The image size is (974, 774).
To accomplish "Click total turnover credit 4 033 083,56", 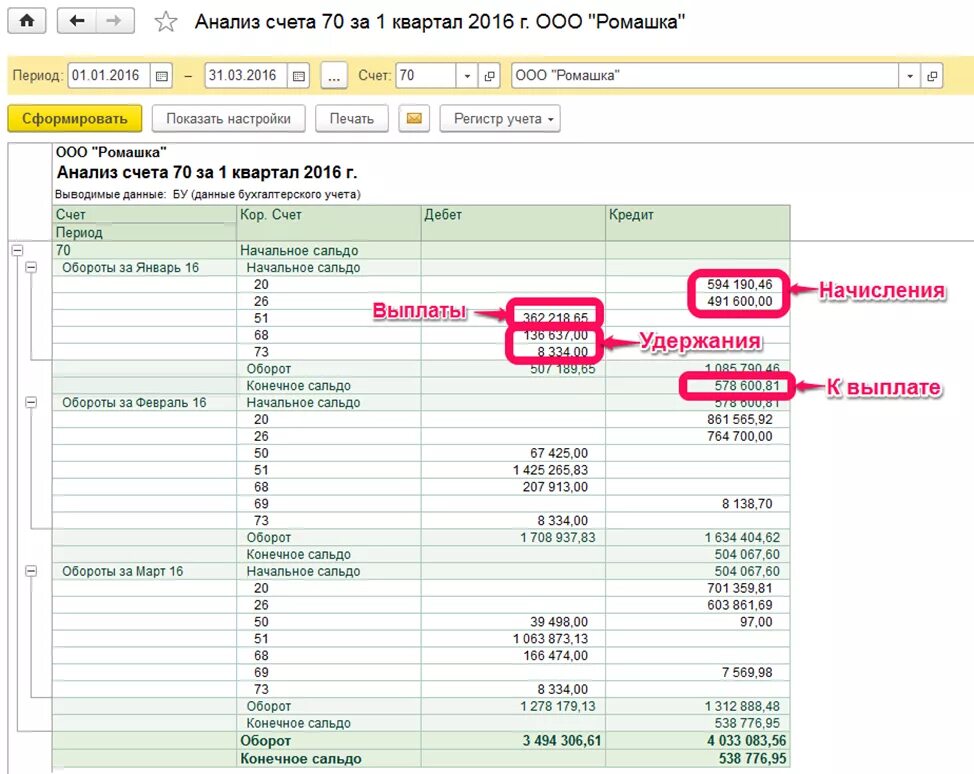I will coord(746,740).
